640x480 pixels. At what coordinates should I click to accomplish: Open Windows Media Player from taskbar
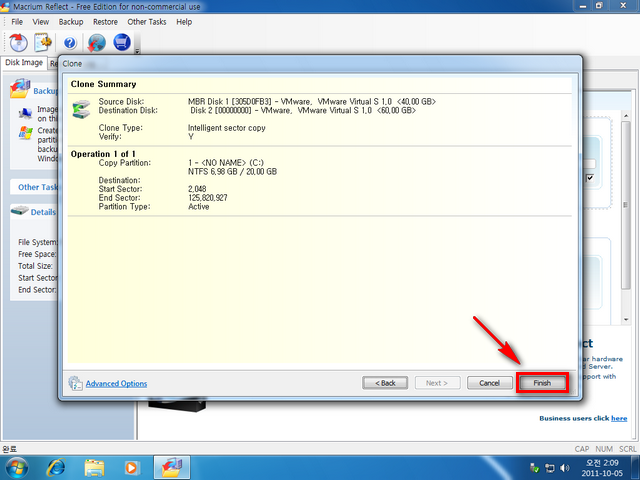(132, 468)
